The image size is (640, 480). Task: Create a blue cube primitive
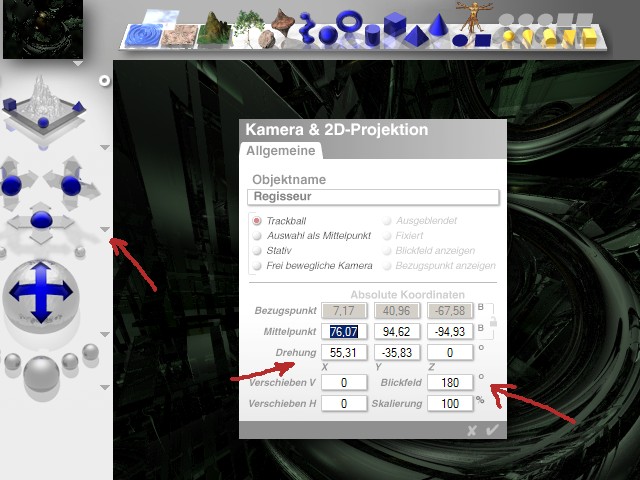[395, 24]
